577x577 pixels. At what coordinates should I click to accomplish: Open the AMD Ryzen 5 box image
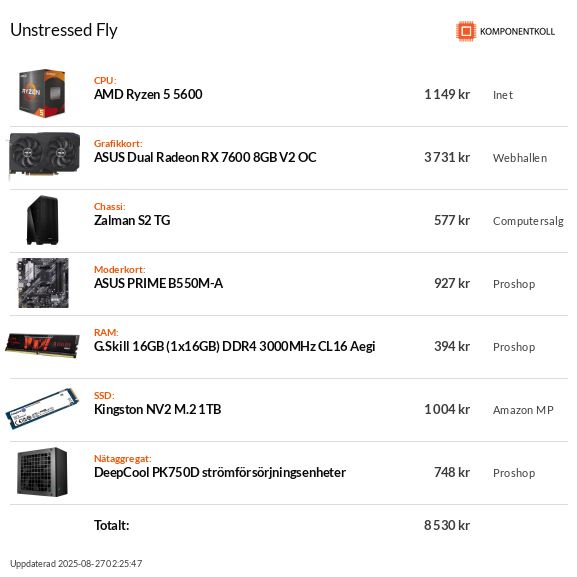point(42,93)
